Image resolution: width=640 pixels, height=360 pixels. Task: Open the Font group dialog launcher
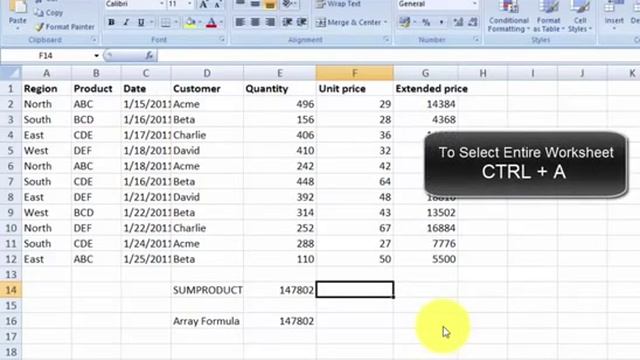pos(222,40)
